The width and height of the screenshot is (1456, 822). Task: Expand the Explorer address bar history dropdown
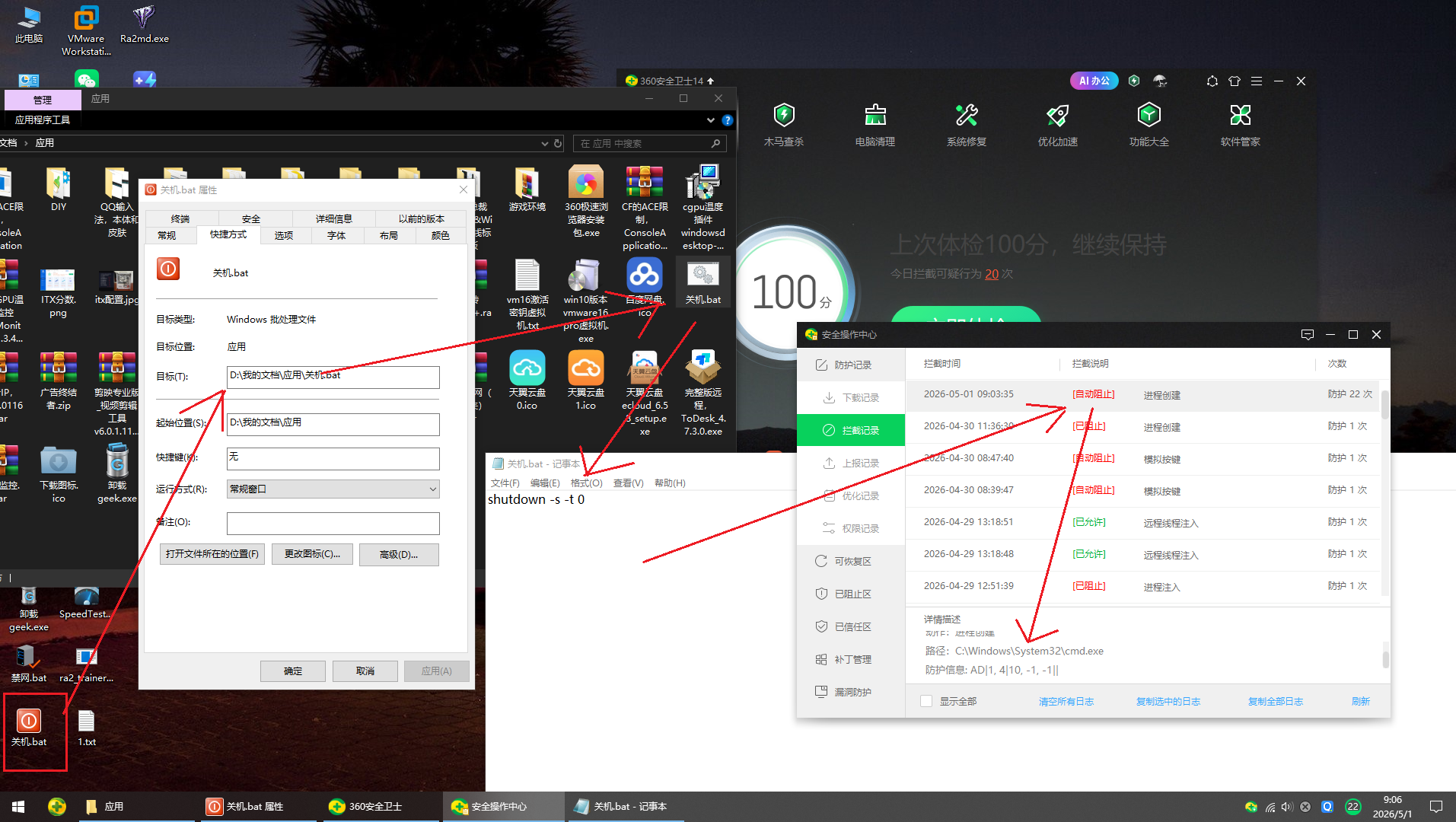(545, 143)
